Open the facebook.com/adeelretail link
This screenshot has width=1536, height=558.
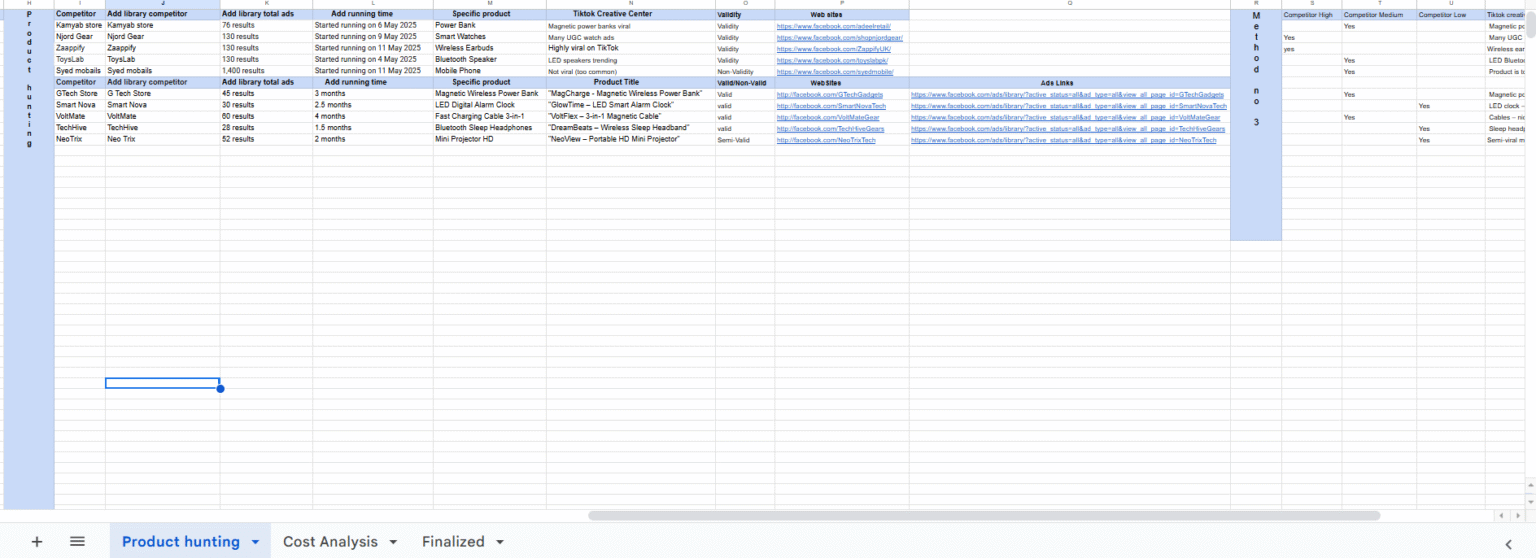(833, 26)
